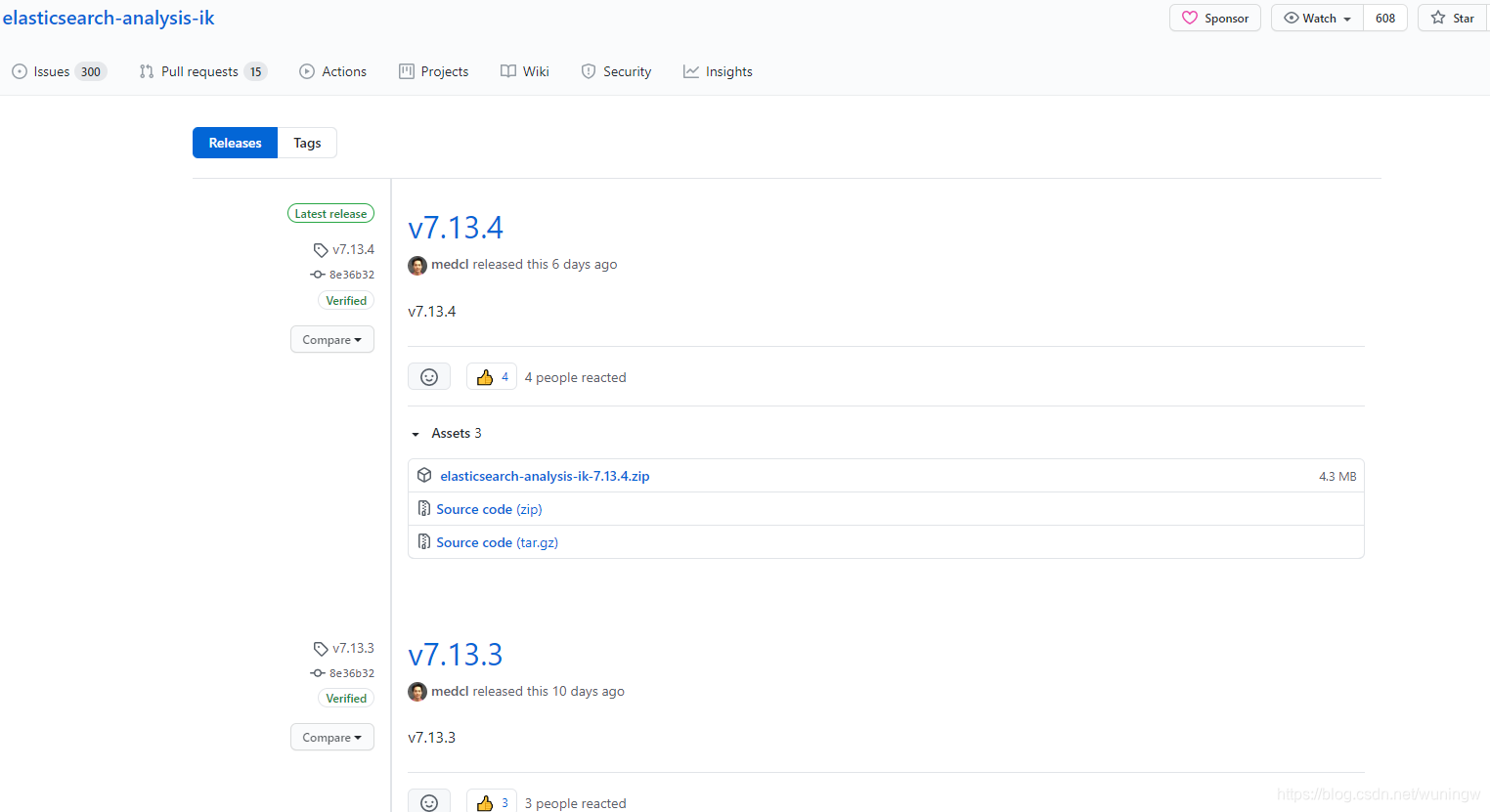This screenshot has width=1490, height=812.
Task: Toggle thumbs up reaction with 4 votes
Action: point(492,376)
